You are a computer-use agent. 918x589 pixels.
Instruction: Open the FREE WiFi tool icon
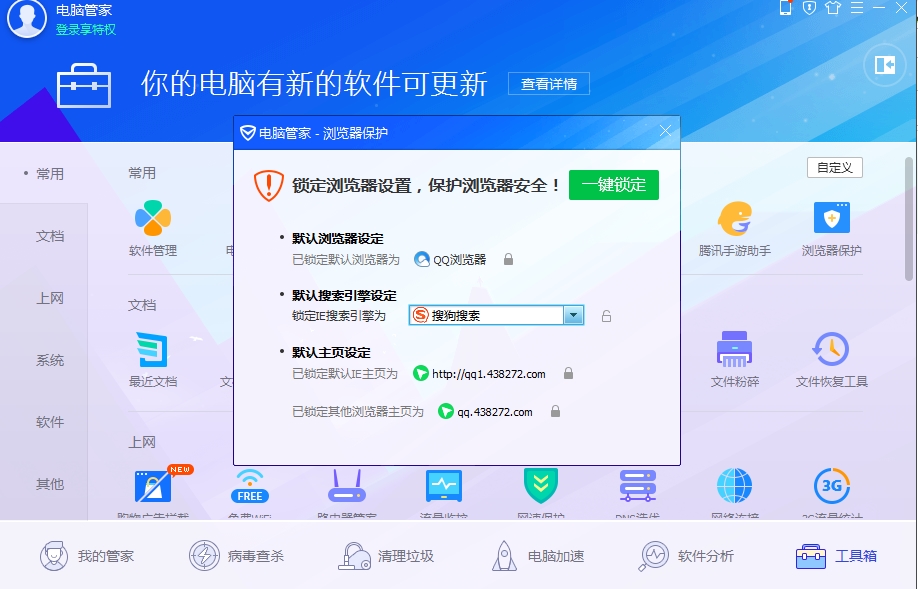[250, 486]
